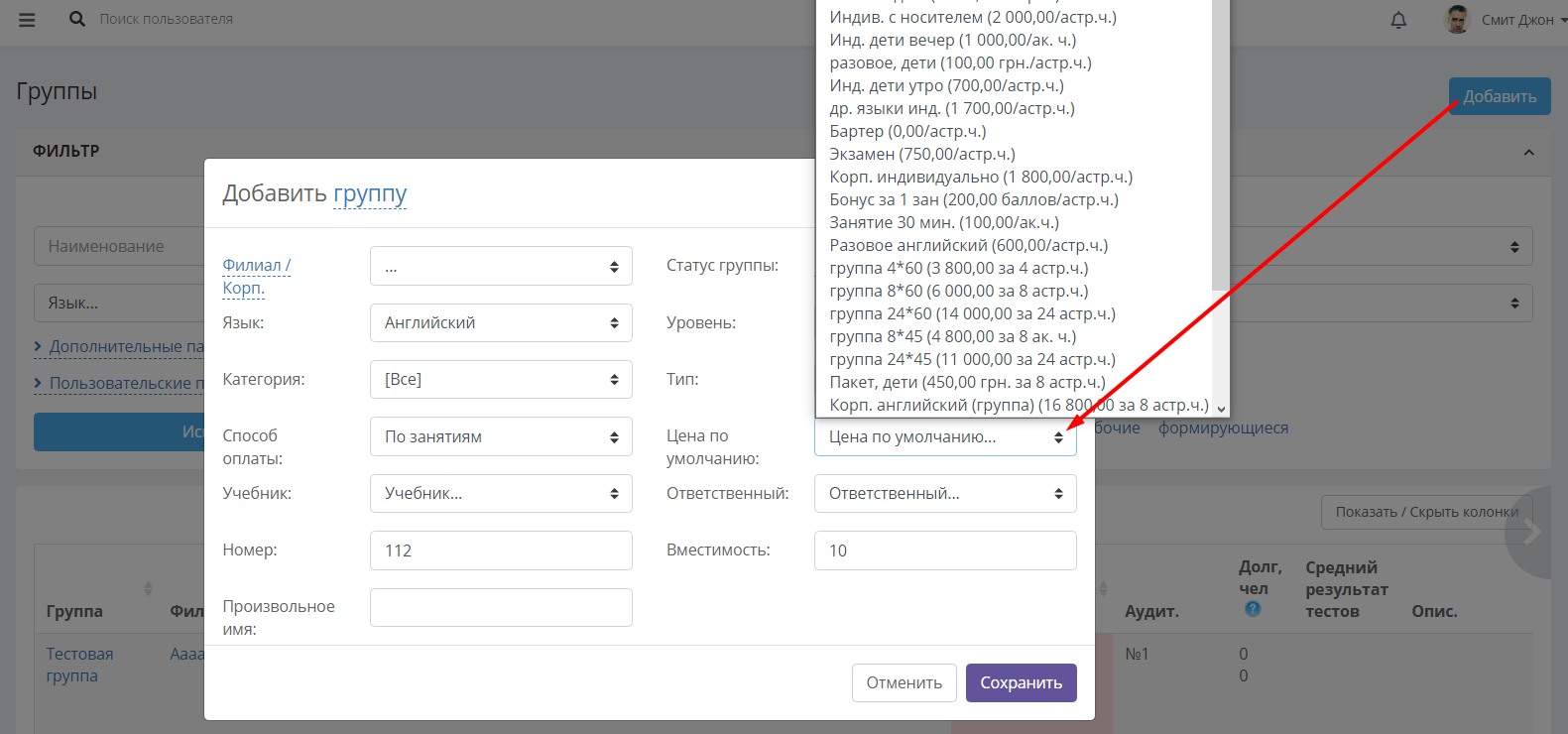Open the Учебник dropdown
The image size is (1568, 734).
pyautogui.click(x=501, y=493)
